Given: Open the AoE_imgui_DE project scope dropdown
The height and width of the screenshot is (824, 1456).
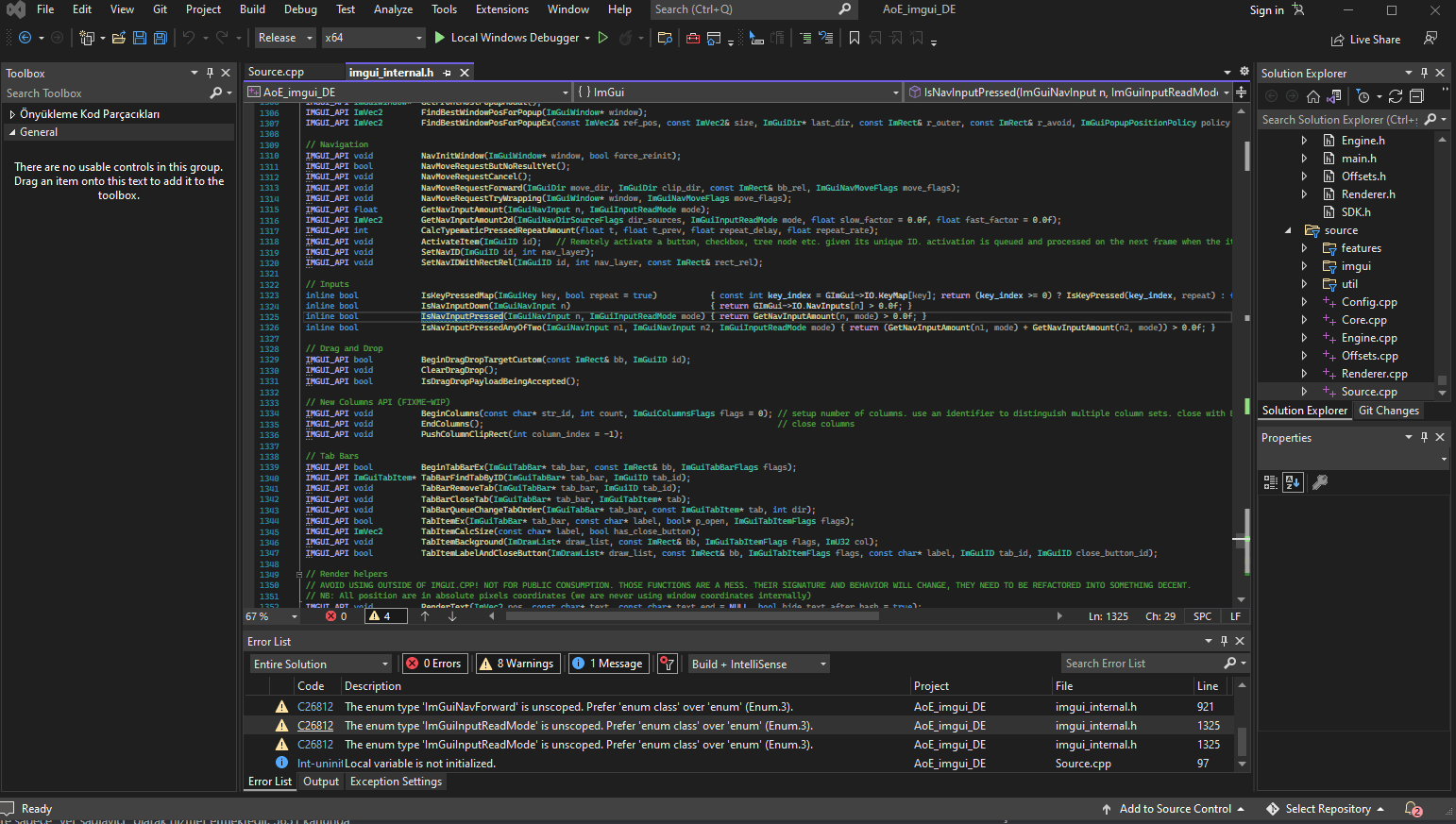Looking at the screenshot, I should pyautogui.click(x=408, y=92).
